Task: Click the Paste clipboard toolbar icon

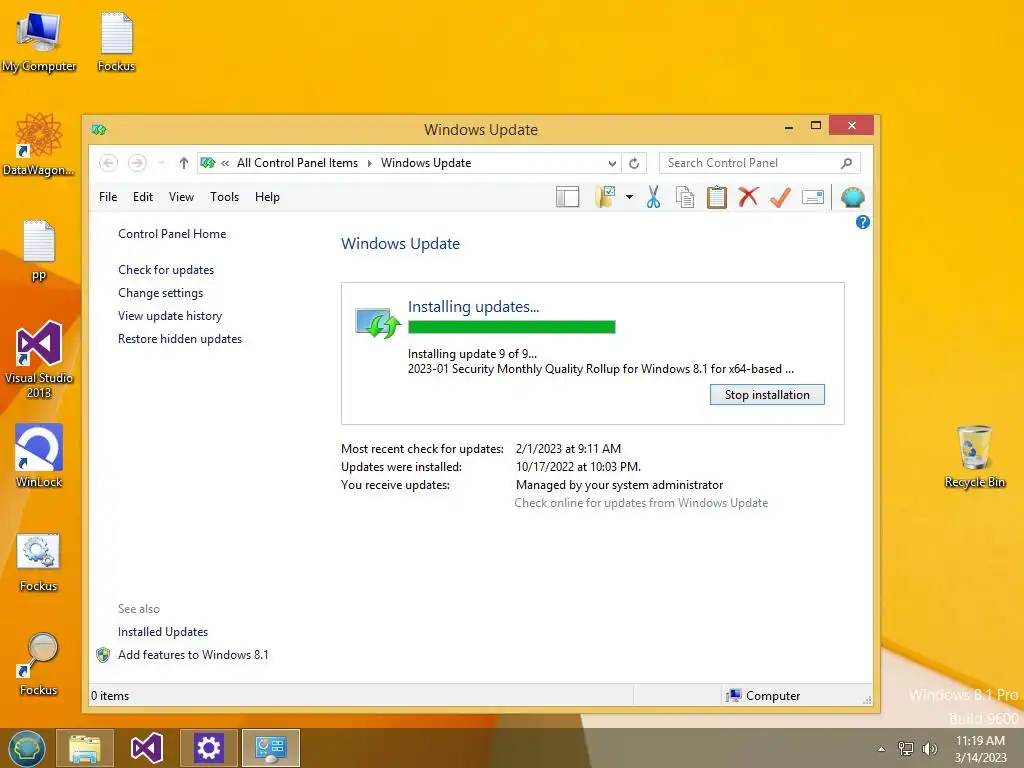Action: (716, 197)
